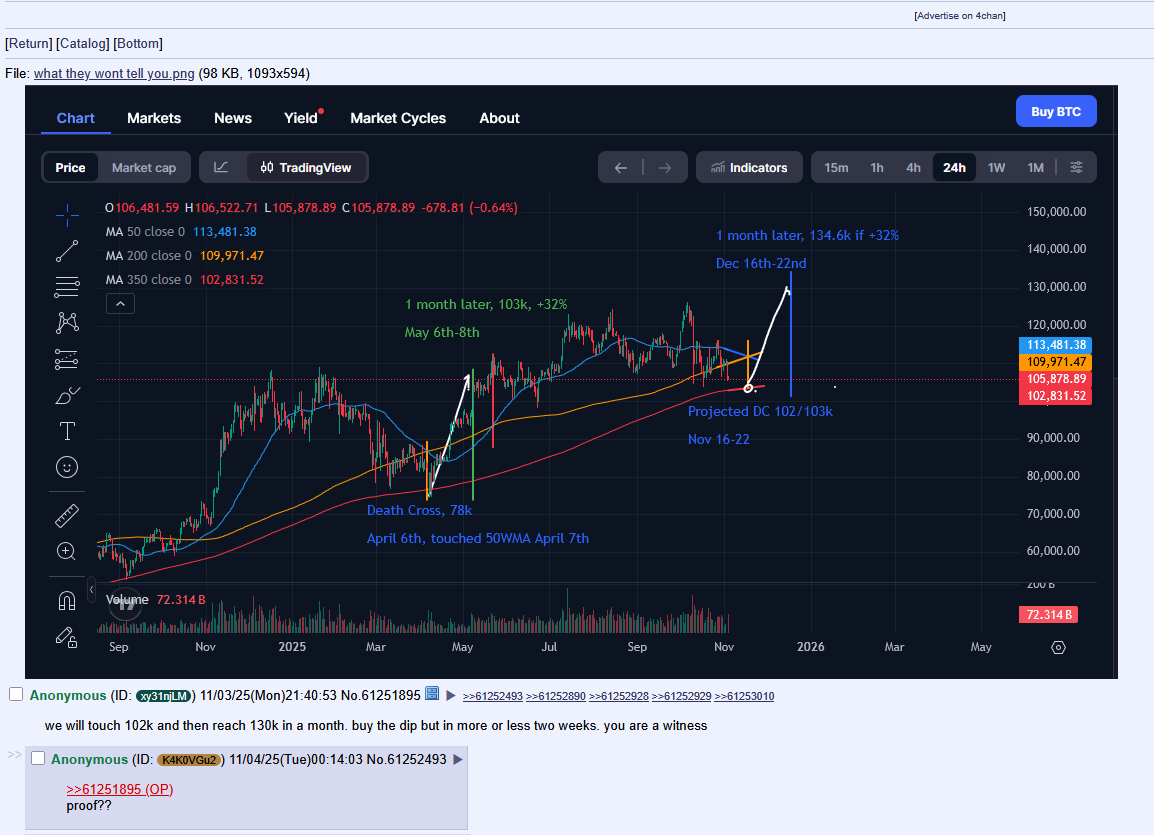Open chart settings gear near time axis

pyautogui.click(x=1058, y=647)
